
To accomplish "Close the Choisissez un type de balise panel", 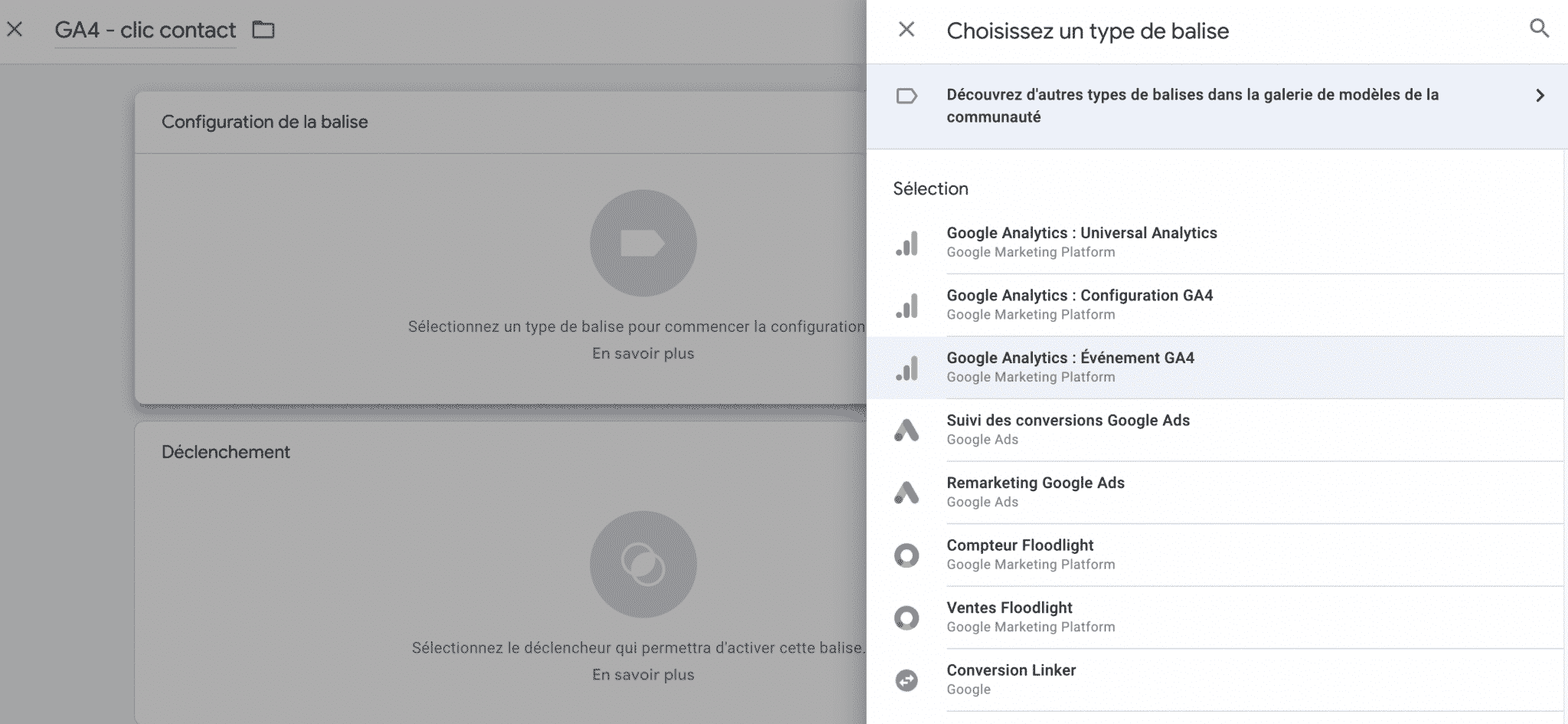I will [x=906, y=30].
